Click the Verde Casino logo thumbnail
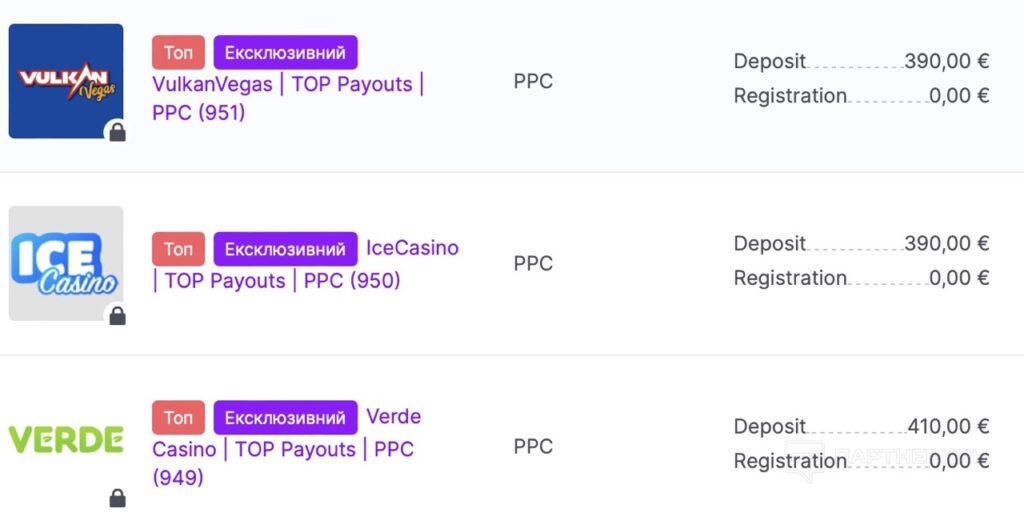This screenshot has height=521, width=1024. [66, 439]
